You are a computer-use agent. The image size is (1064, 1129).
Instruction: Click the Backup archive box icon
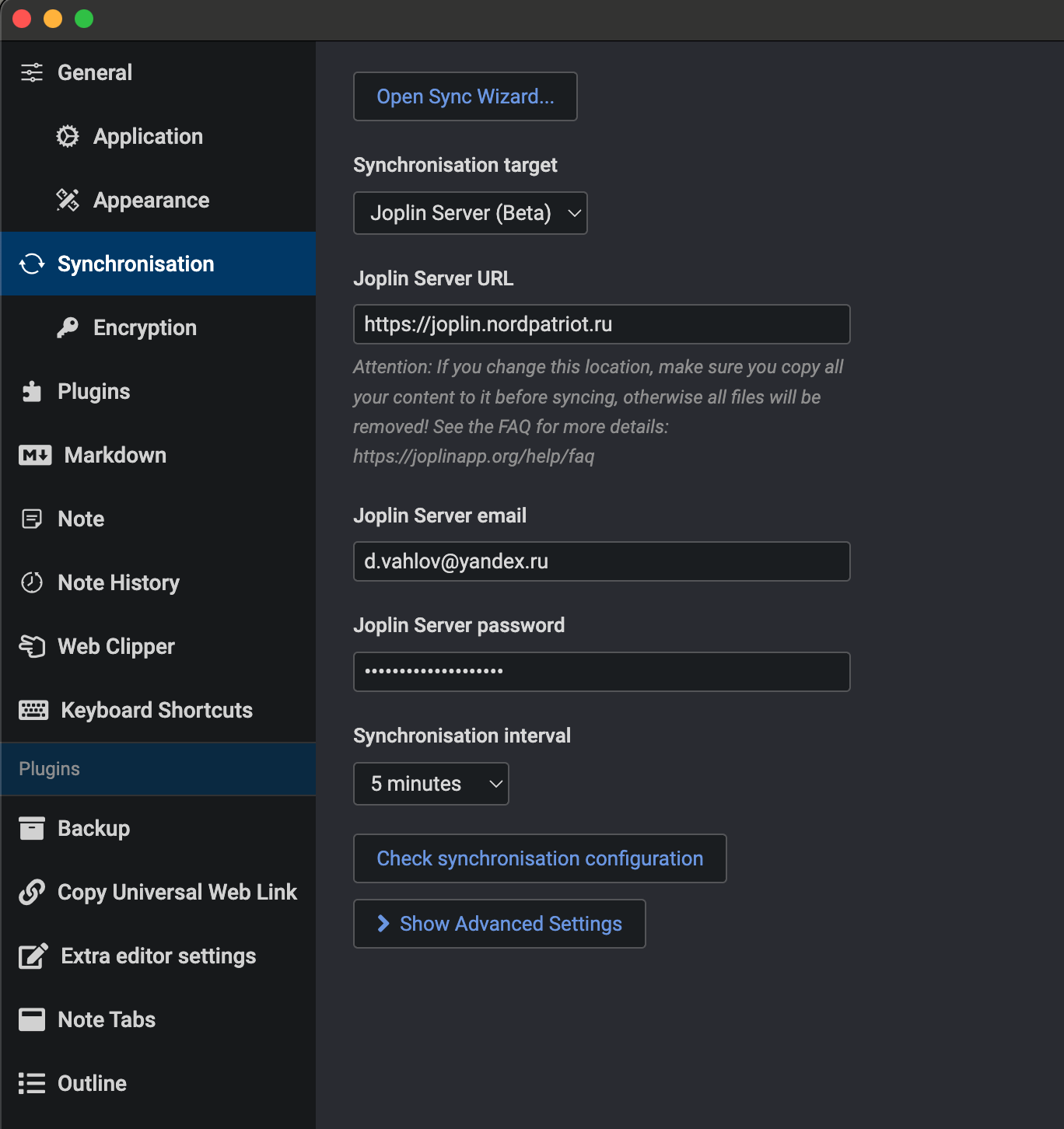(x=32, y=828)
